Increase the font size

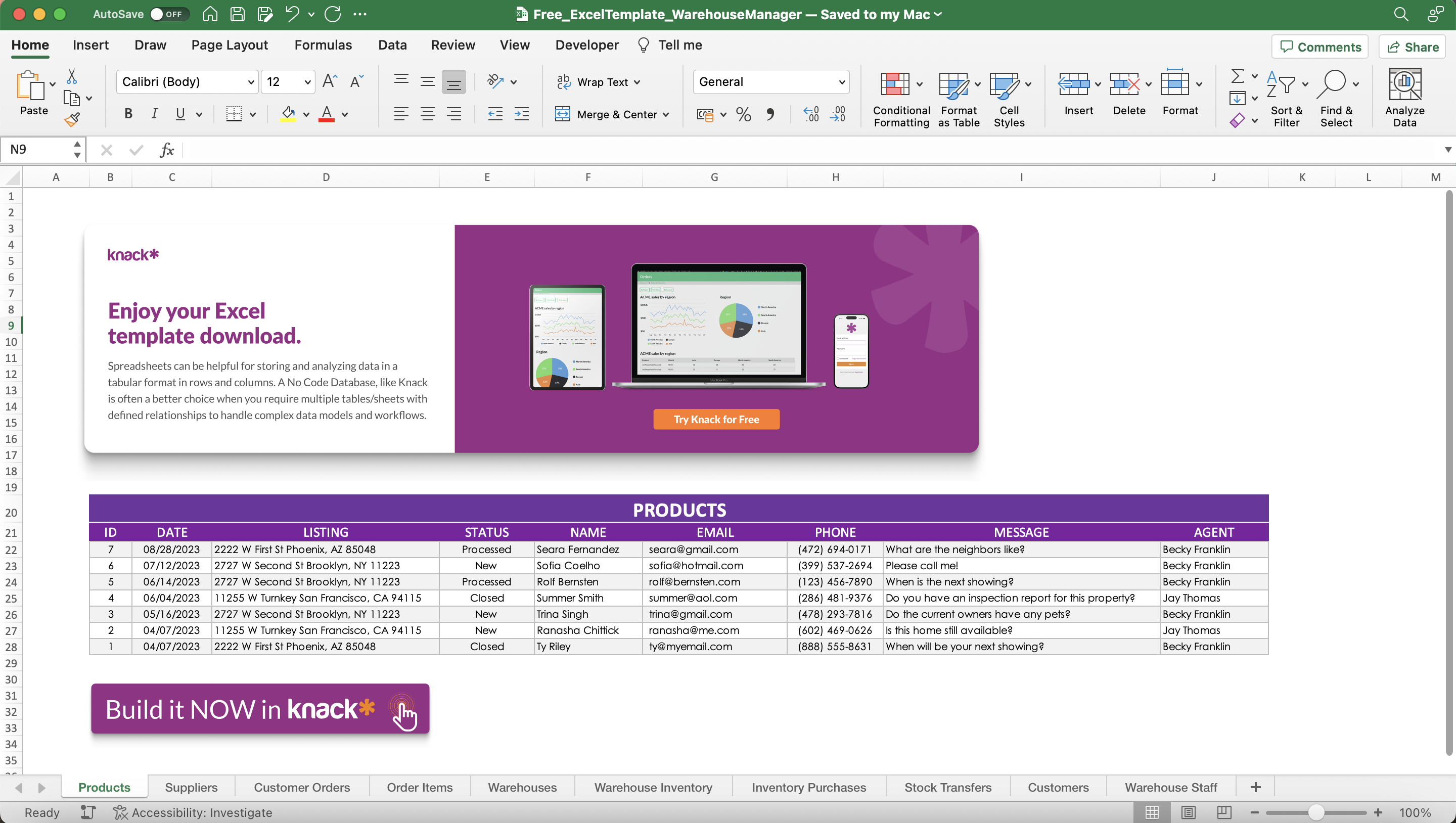click(x=329, y=81)
